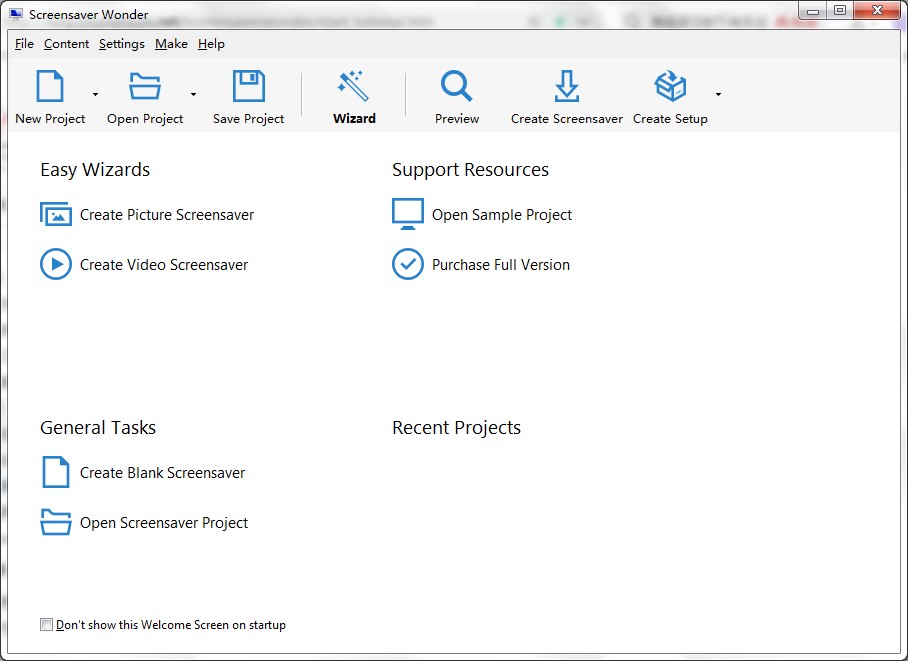
Task: Click the Create Blank Screensaver page icon
Action: 56,472
